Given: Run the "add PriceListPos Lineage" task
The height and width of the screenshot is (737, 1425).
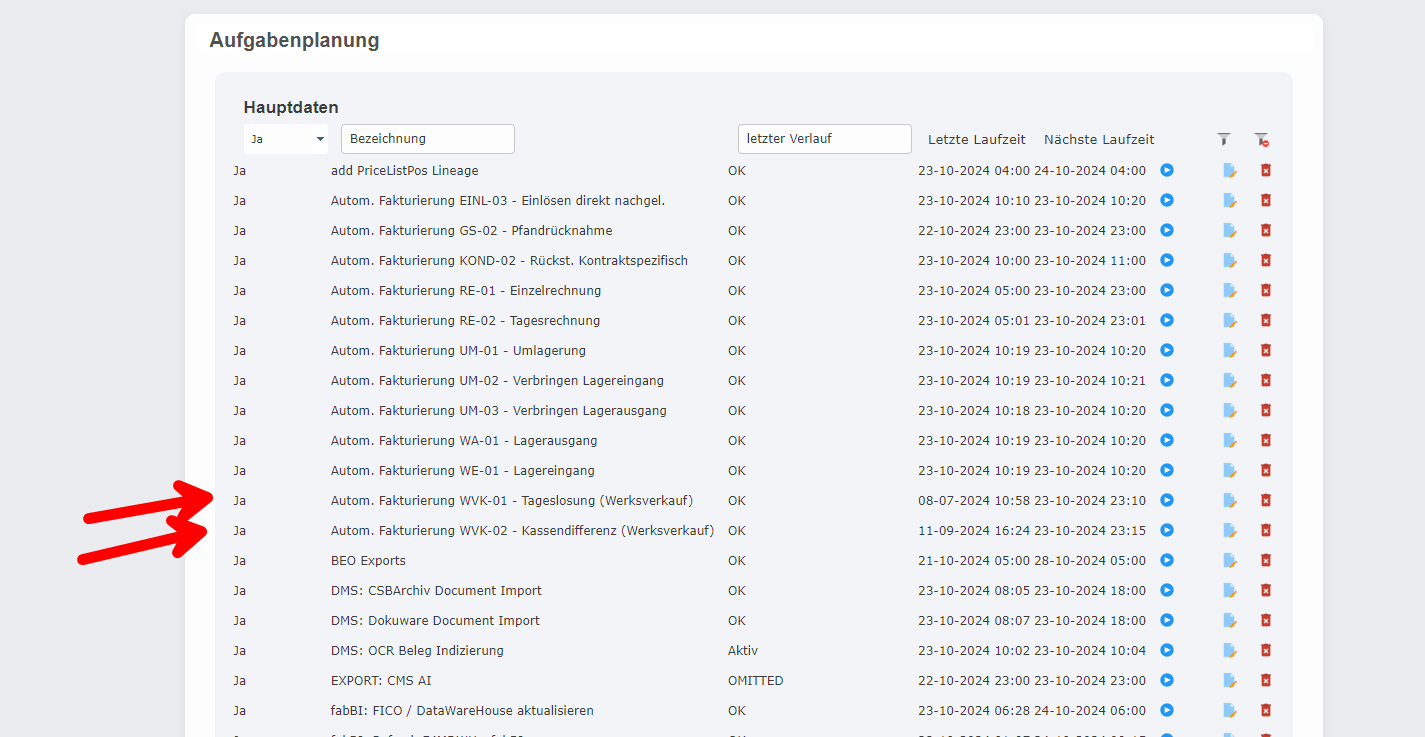Looking at the screenshot, I should (1166, 170).
